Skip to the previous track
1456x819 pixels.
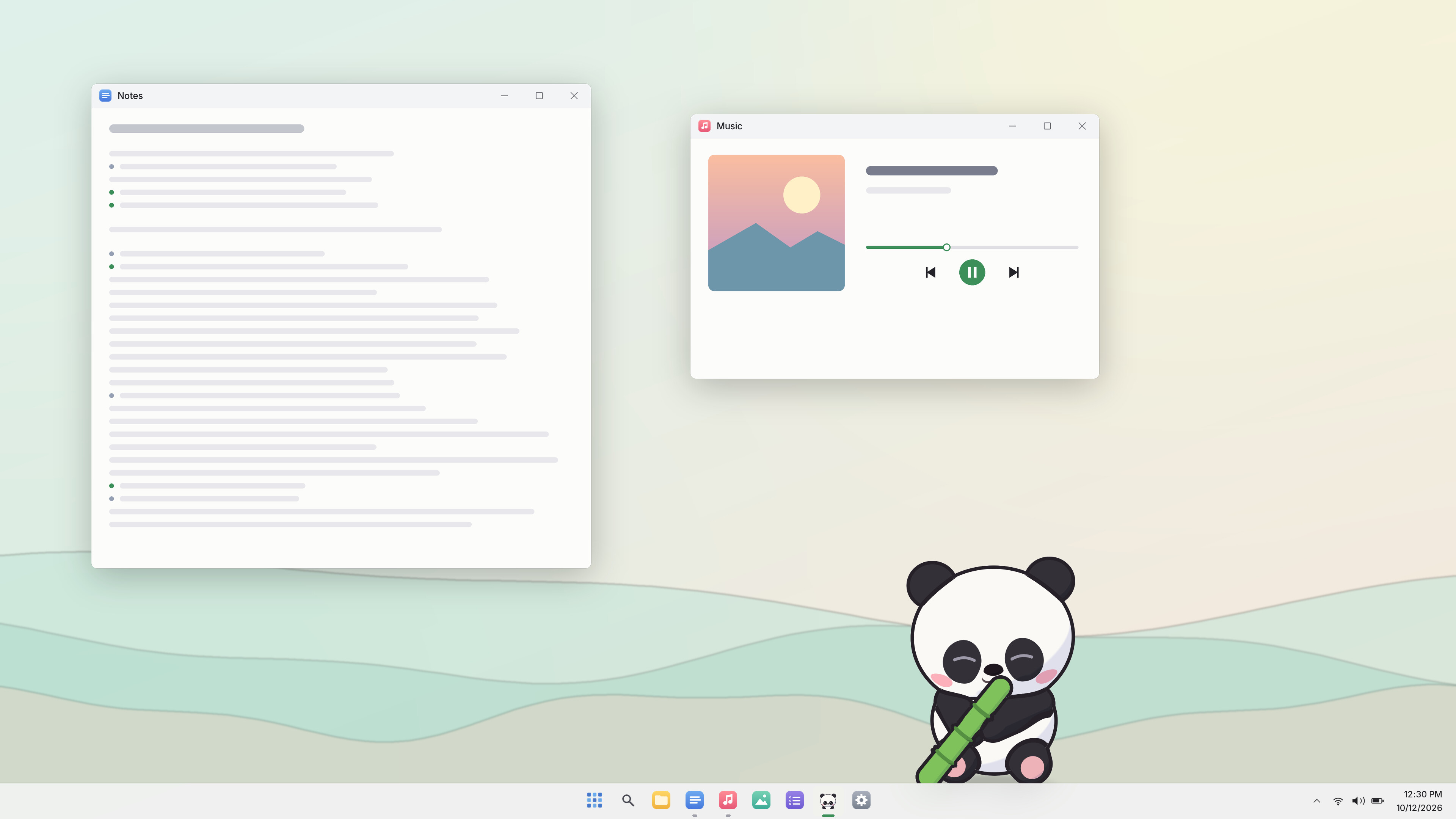(x=930, y=273)
